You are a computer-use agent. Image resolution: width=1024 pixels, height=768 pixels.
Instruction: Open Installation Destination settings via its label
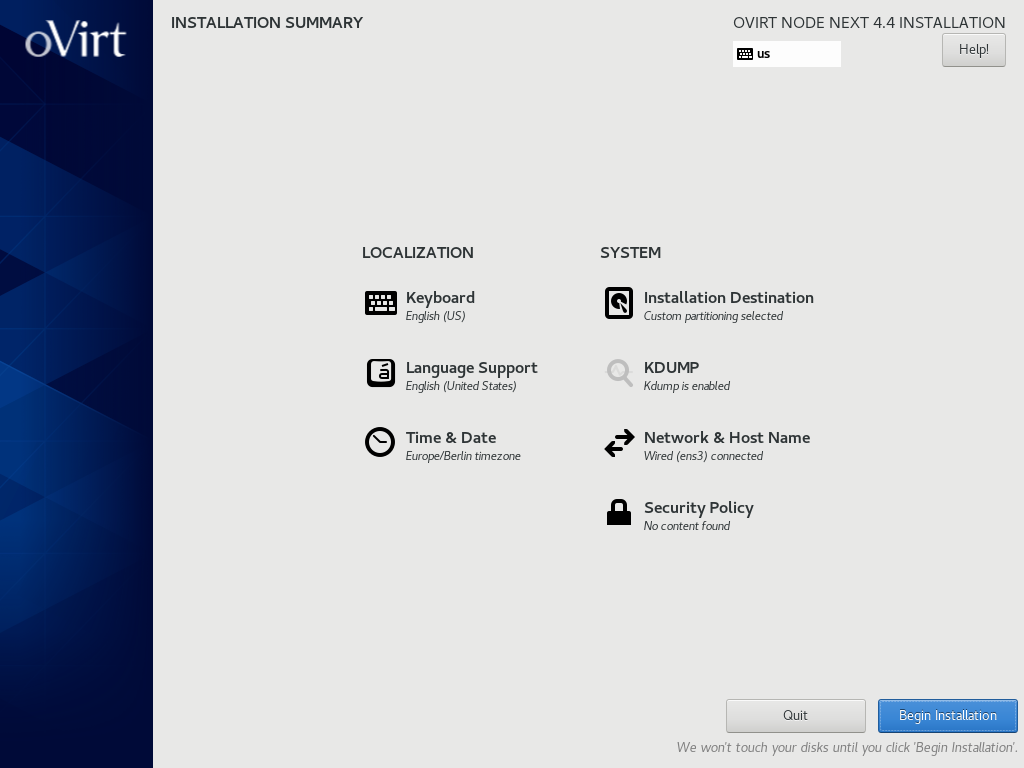(729, 298)
